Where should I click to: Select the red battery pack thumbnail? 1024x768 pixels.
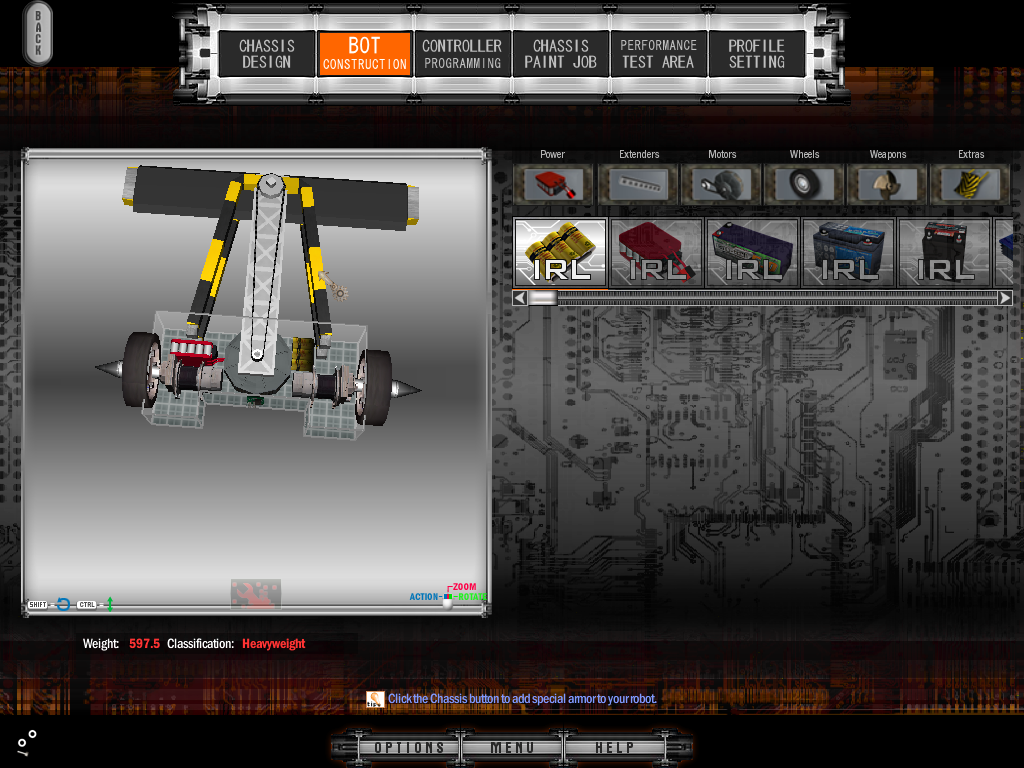(x=656, y=253)
